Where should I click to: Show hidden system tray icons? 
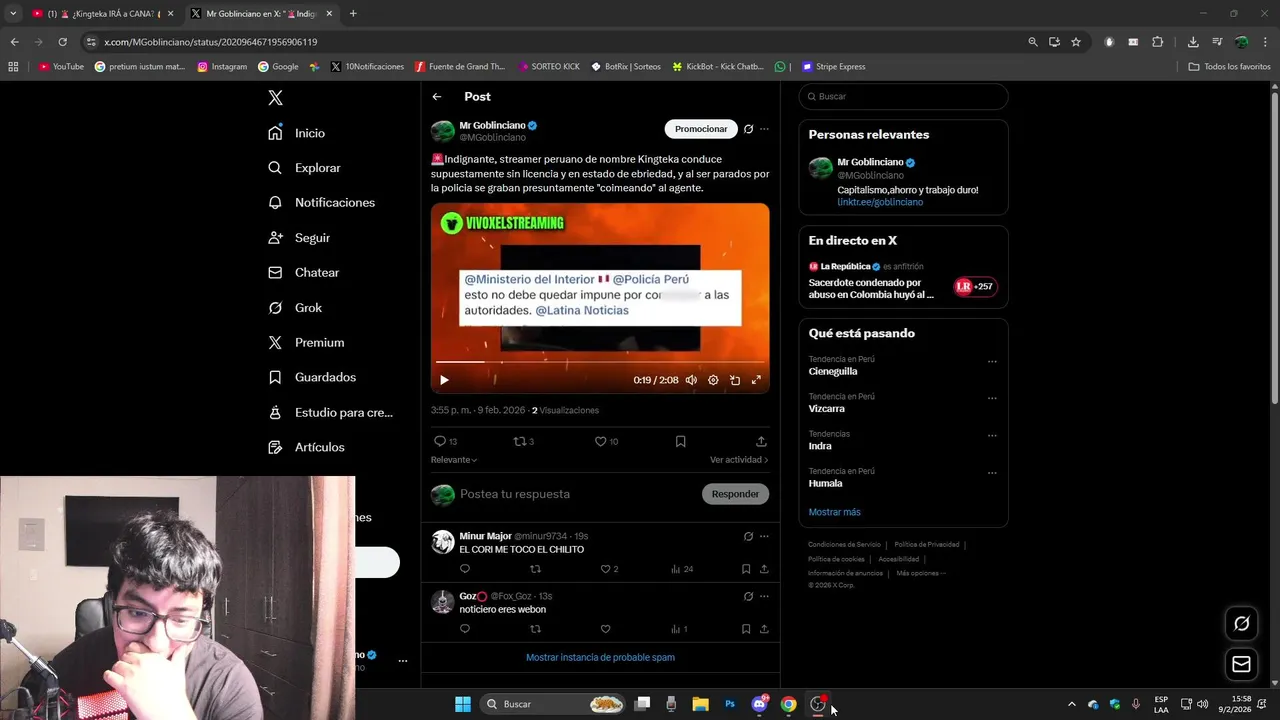[x=1072, y=704]
